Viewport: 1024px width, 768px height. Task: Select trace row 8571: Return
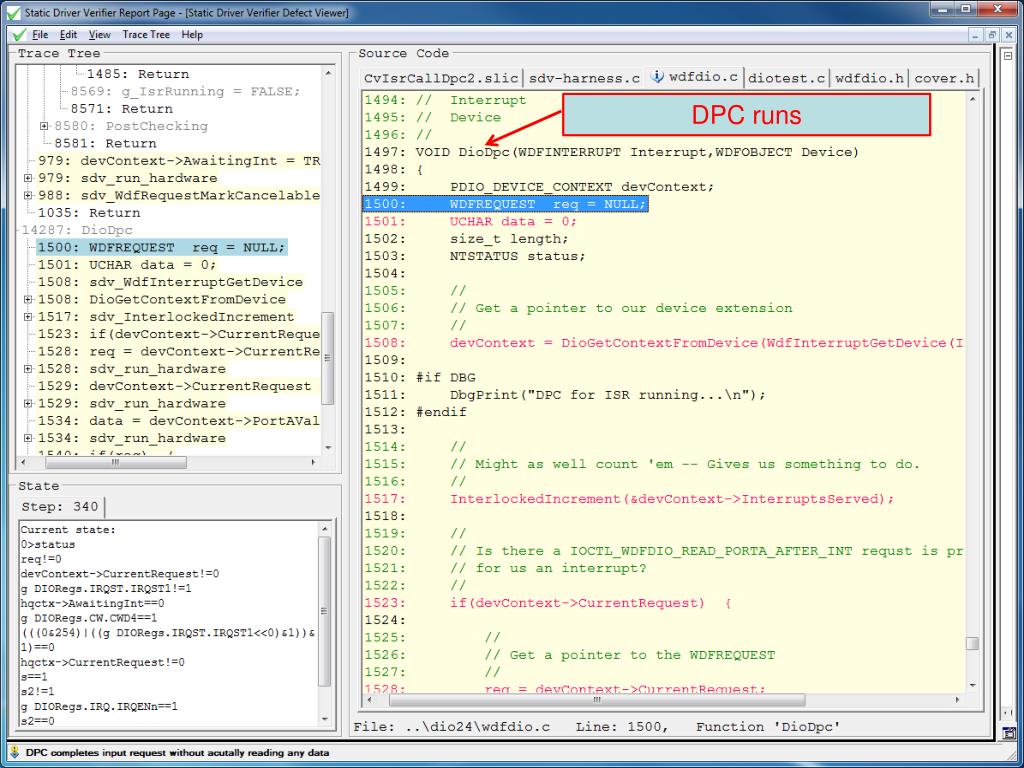[121, 109]
